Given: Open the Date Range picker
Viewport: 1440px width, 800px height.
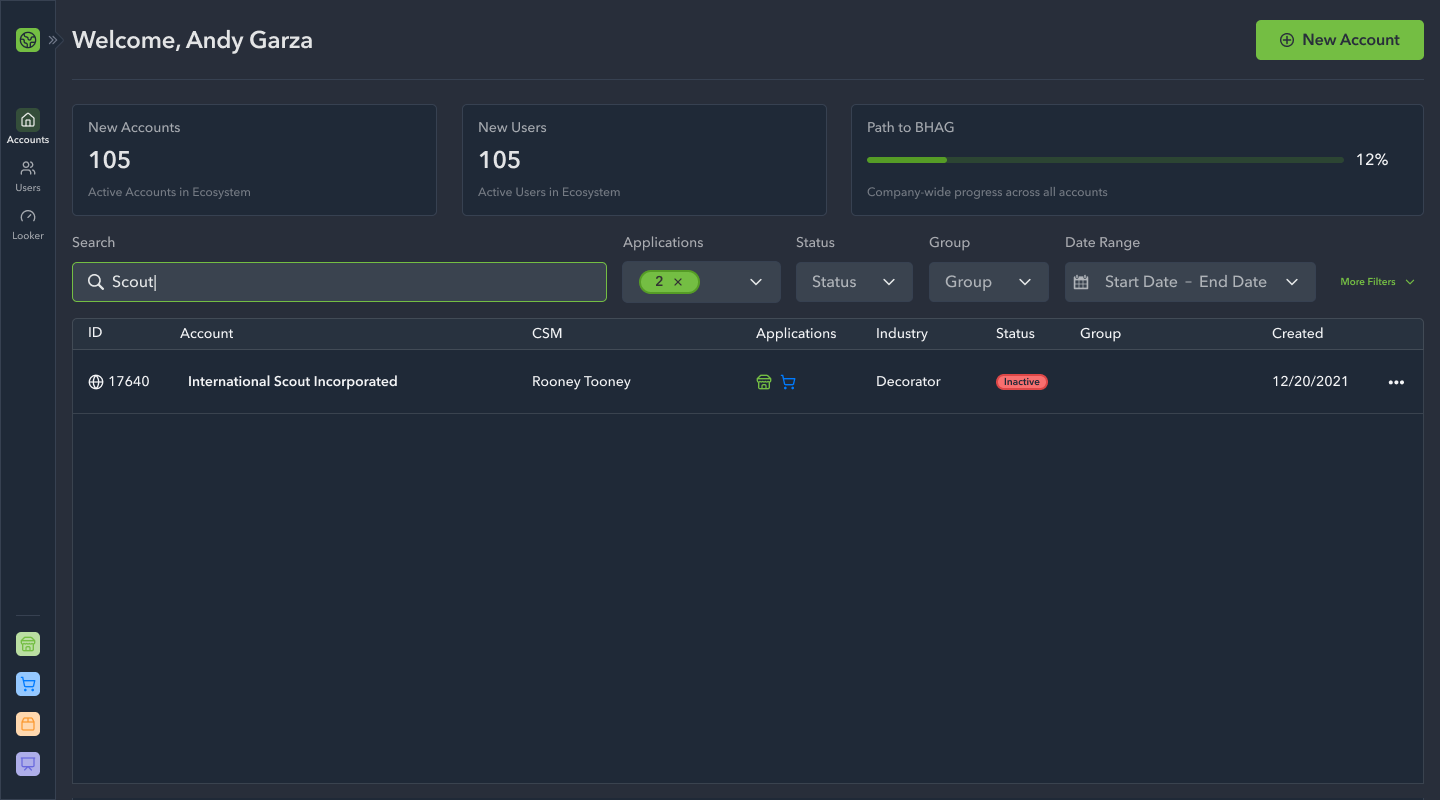Looking at the screenshot, I should point(1190,282).
